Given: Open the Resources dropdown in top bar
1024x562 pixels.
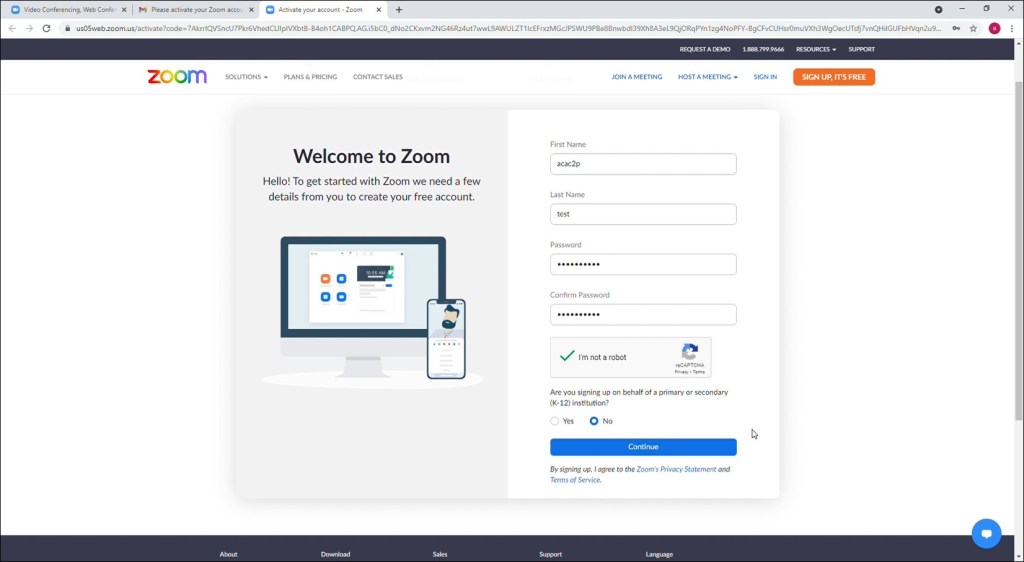Looking at the screenshot, I should [x=816, y=49].
